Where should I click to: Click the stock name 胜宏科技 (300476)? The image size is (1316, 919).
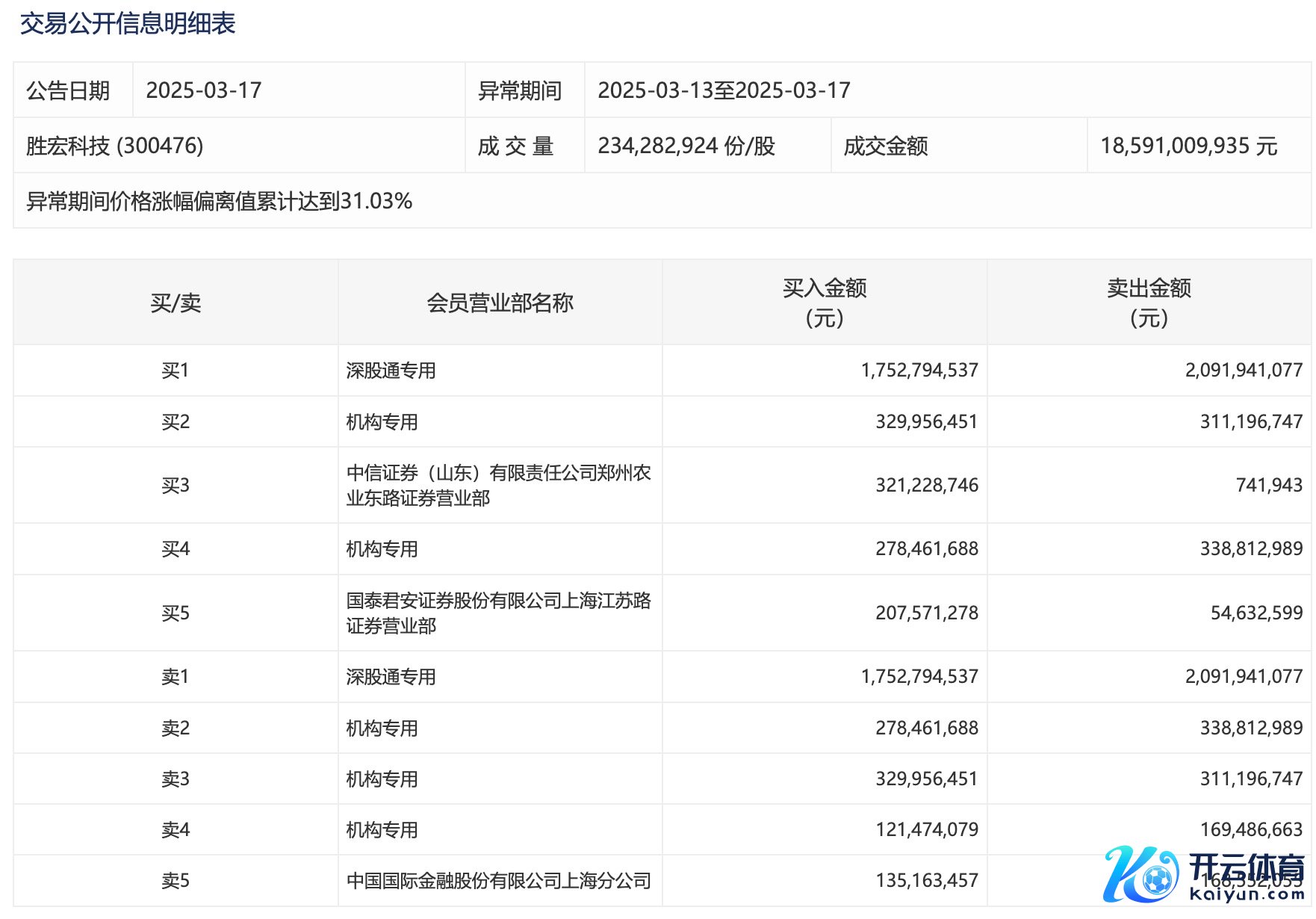point(115,146)
